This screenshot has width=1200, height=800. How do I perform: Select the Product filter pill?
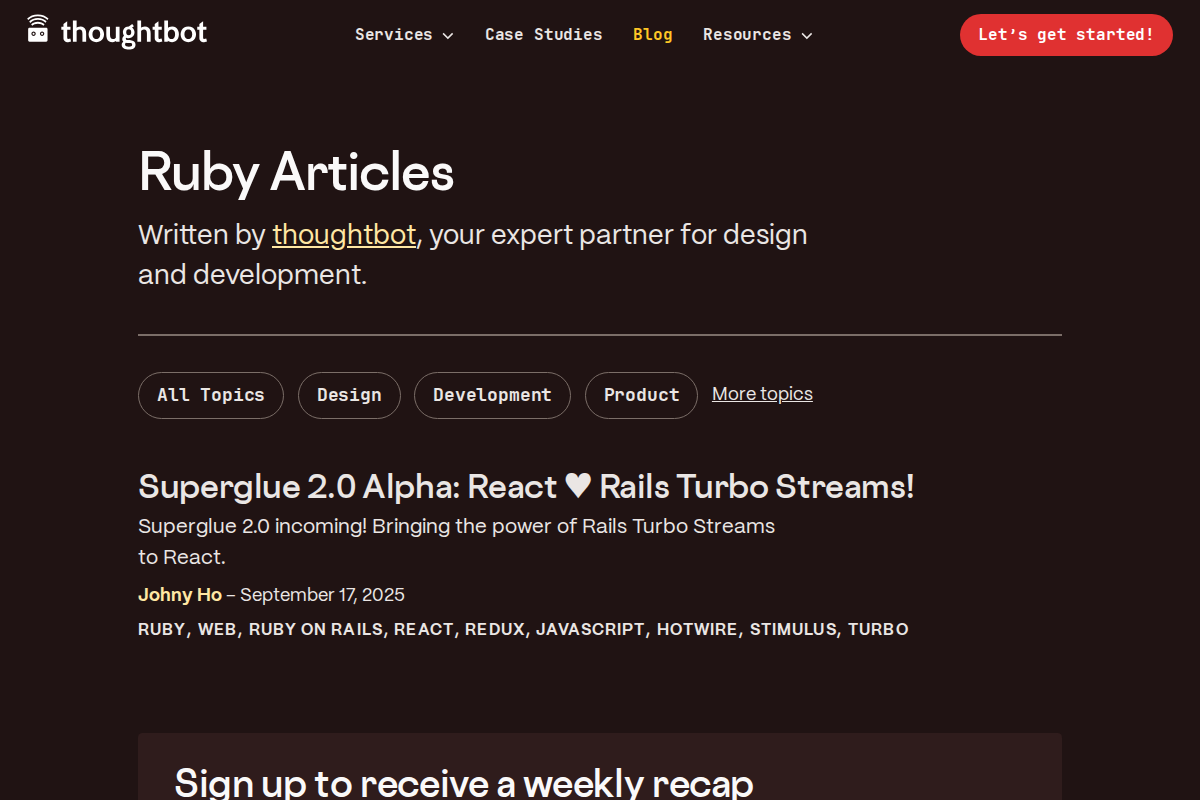click(641, 395)
